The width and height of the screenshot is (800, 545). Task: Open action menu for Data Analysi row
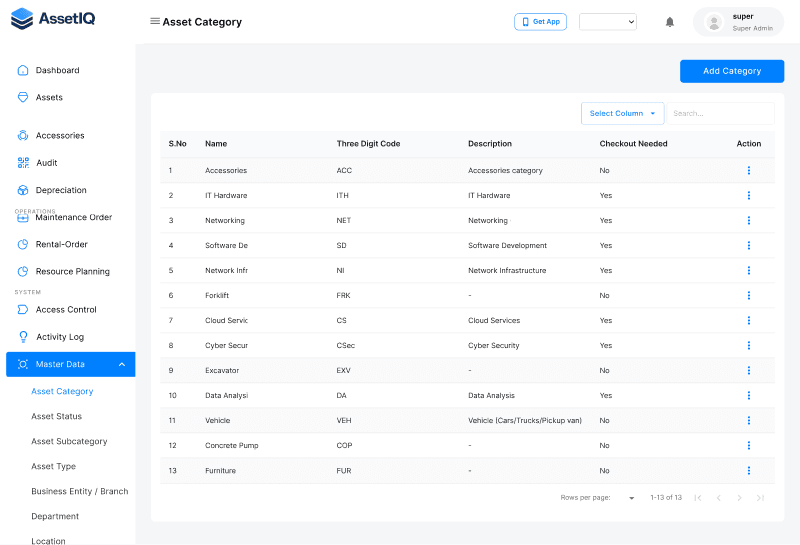point(748,395)
